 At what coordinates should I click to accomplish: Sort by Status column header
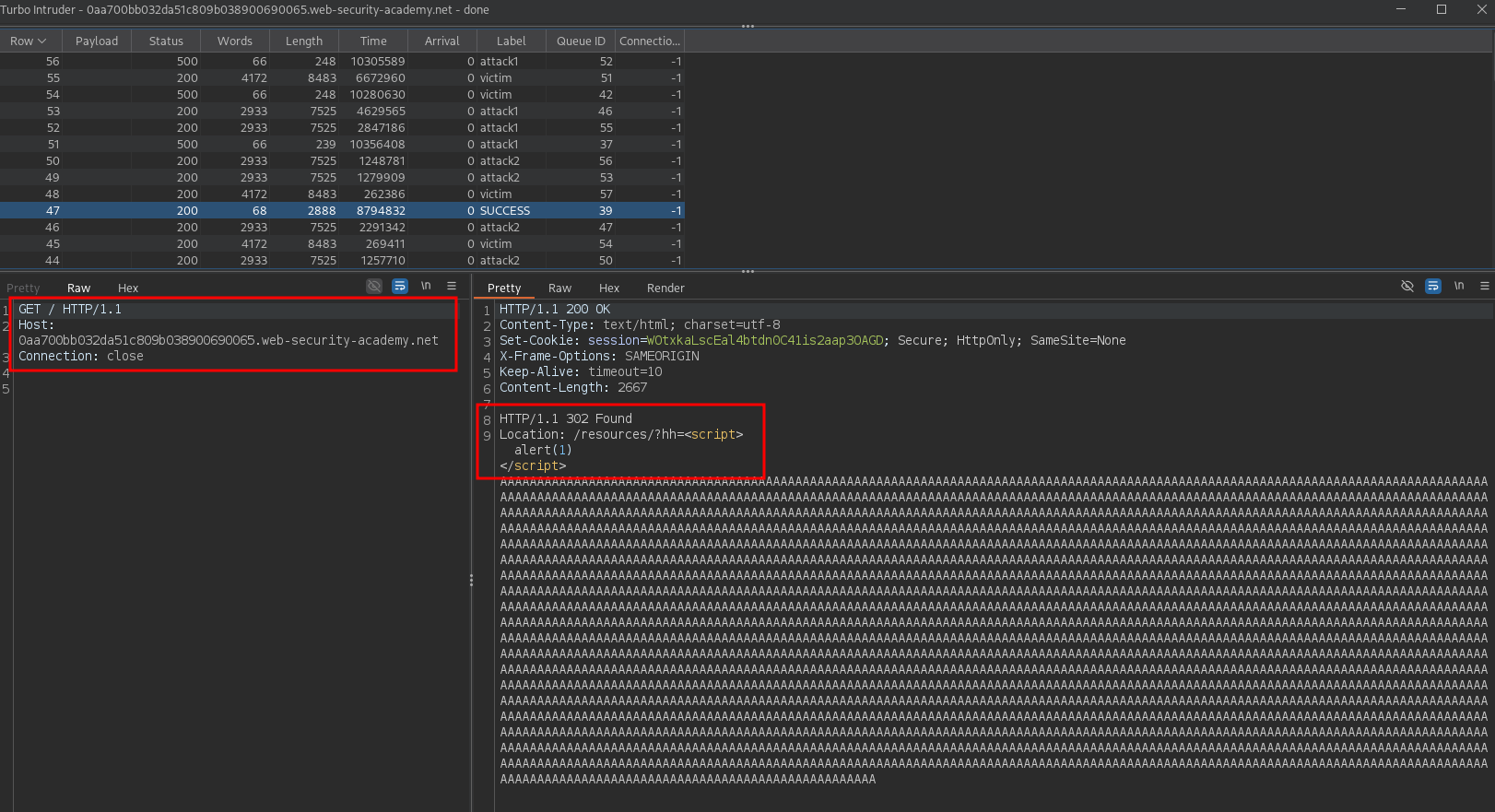(166, 41)
